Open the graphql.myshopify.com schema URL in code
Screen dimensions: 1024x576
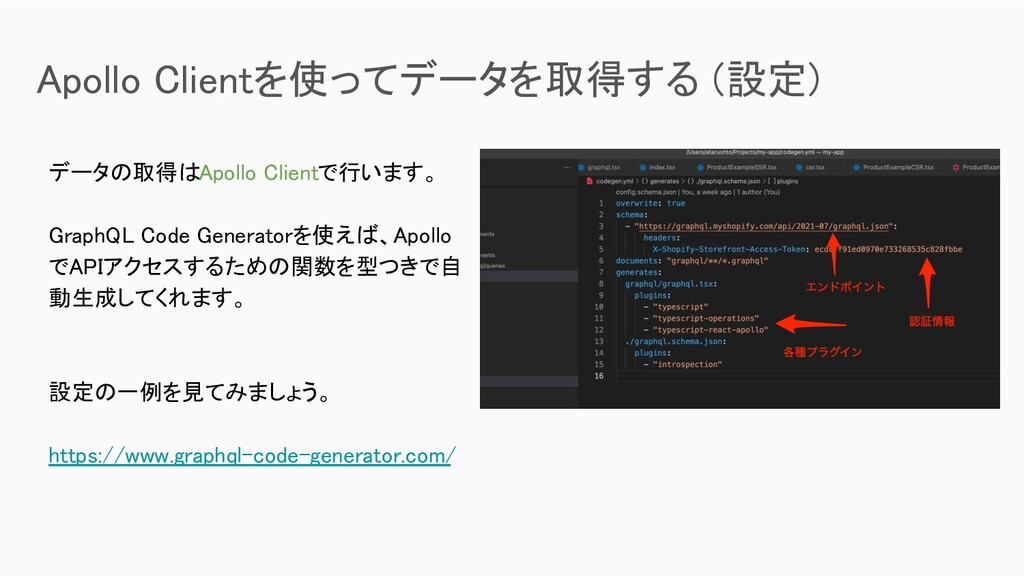[764, 226]
